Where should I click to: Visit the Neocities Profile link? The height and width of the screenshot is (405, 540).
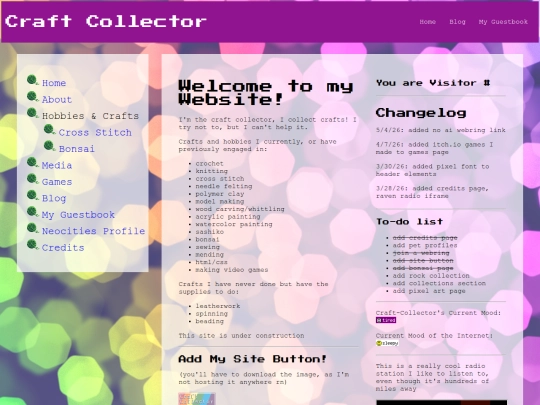[x=93, y=231]
